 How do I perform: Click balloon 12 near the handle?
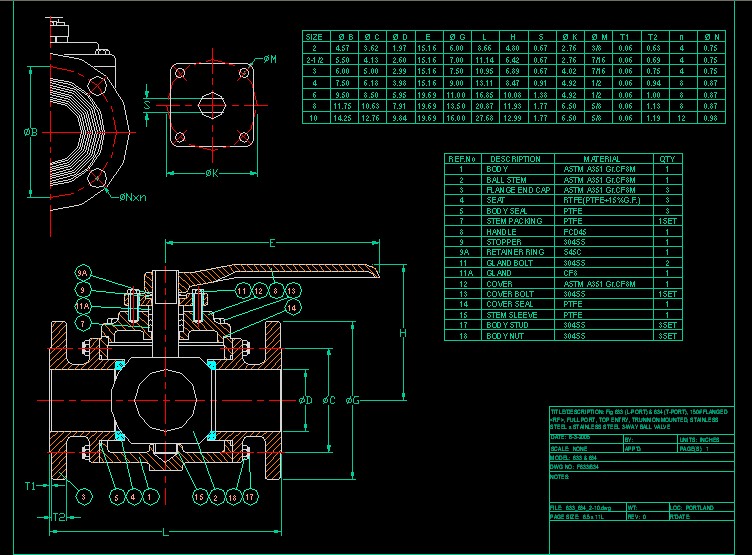pos(259,291)
